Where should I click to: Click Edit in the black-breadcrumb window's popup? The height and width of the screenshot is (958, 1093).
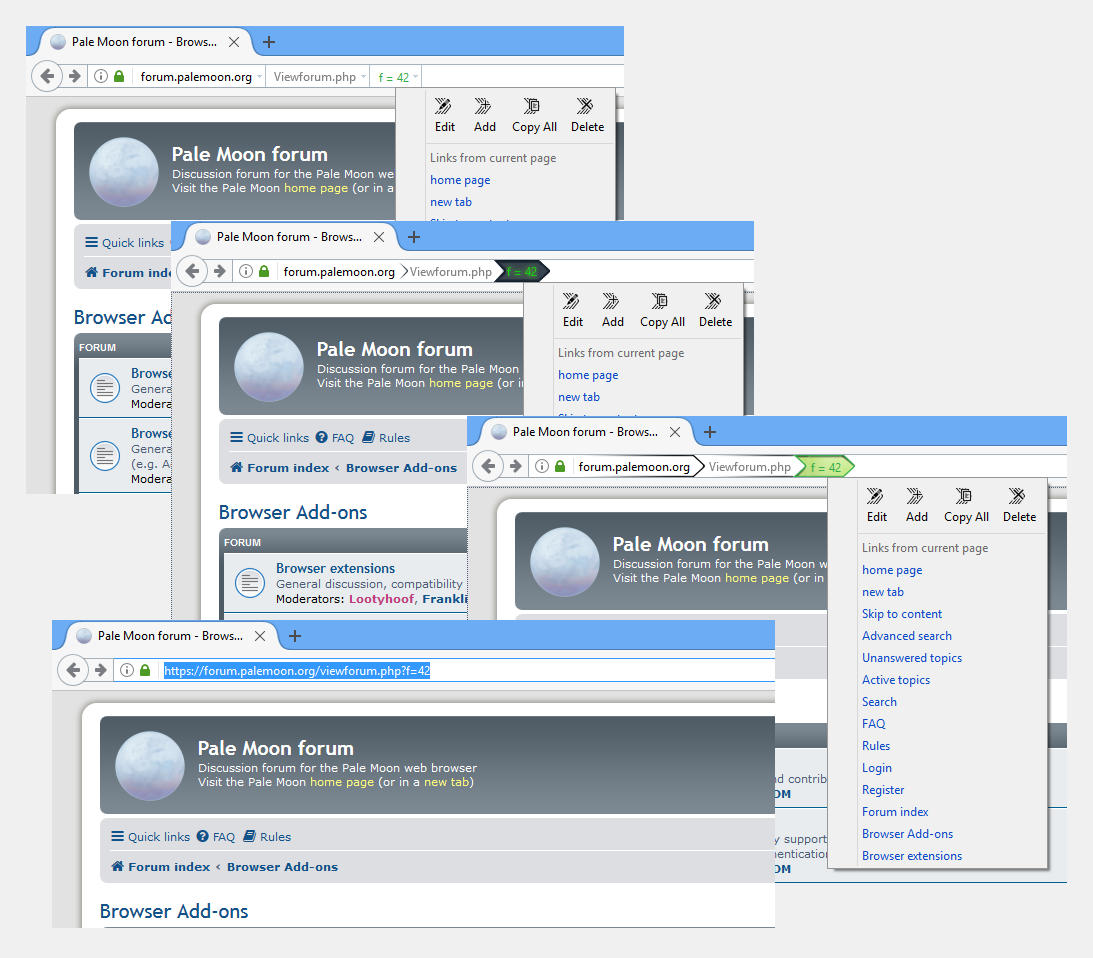point(572,310)
